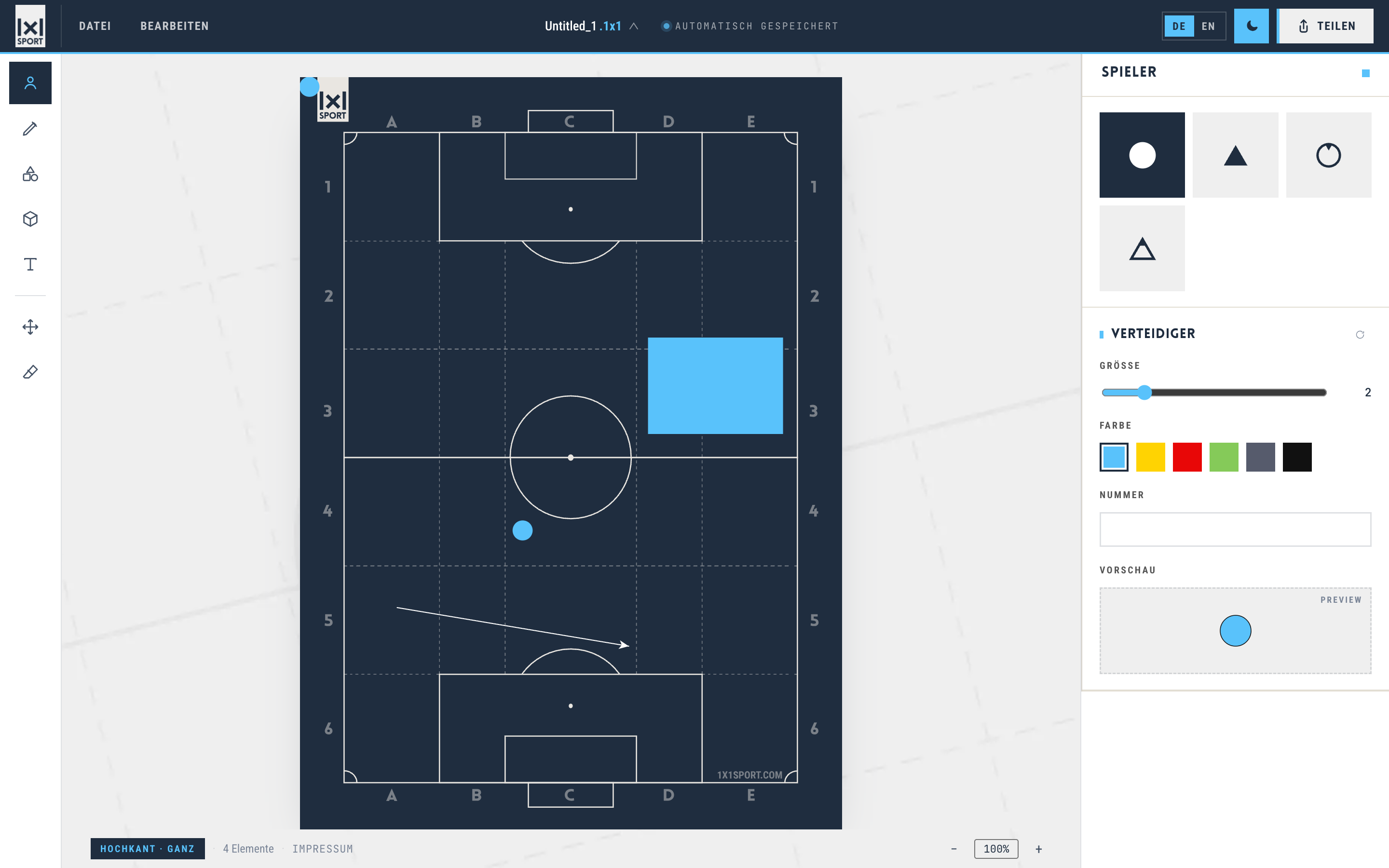Activate the Move tool

tap(30, 327)
